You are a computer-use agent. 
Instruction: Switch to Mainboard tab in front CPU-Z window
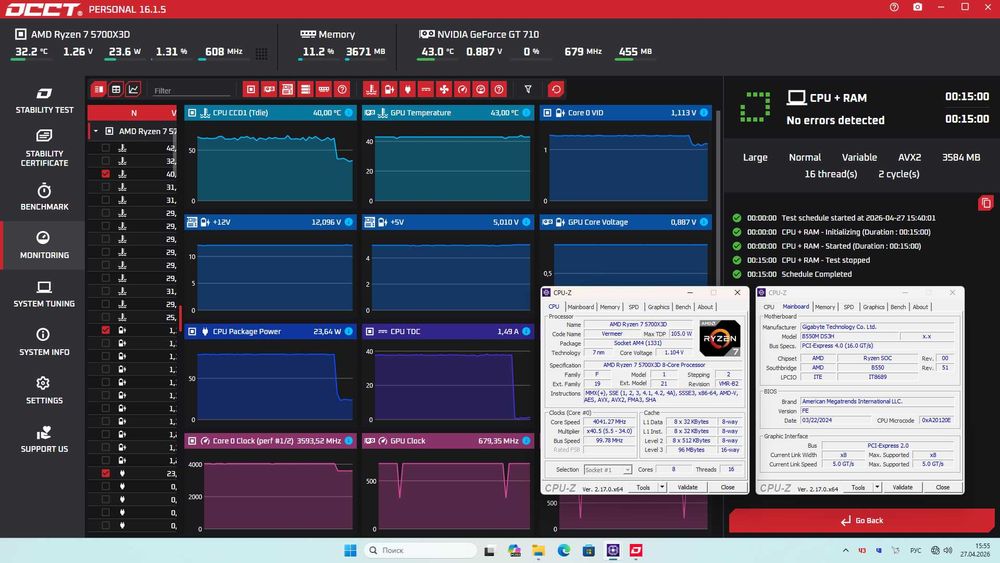580,307
